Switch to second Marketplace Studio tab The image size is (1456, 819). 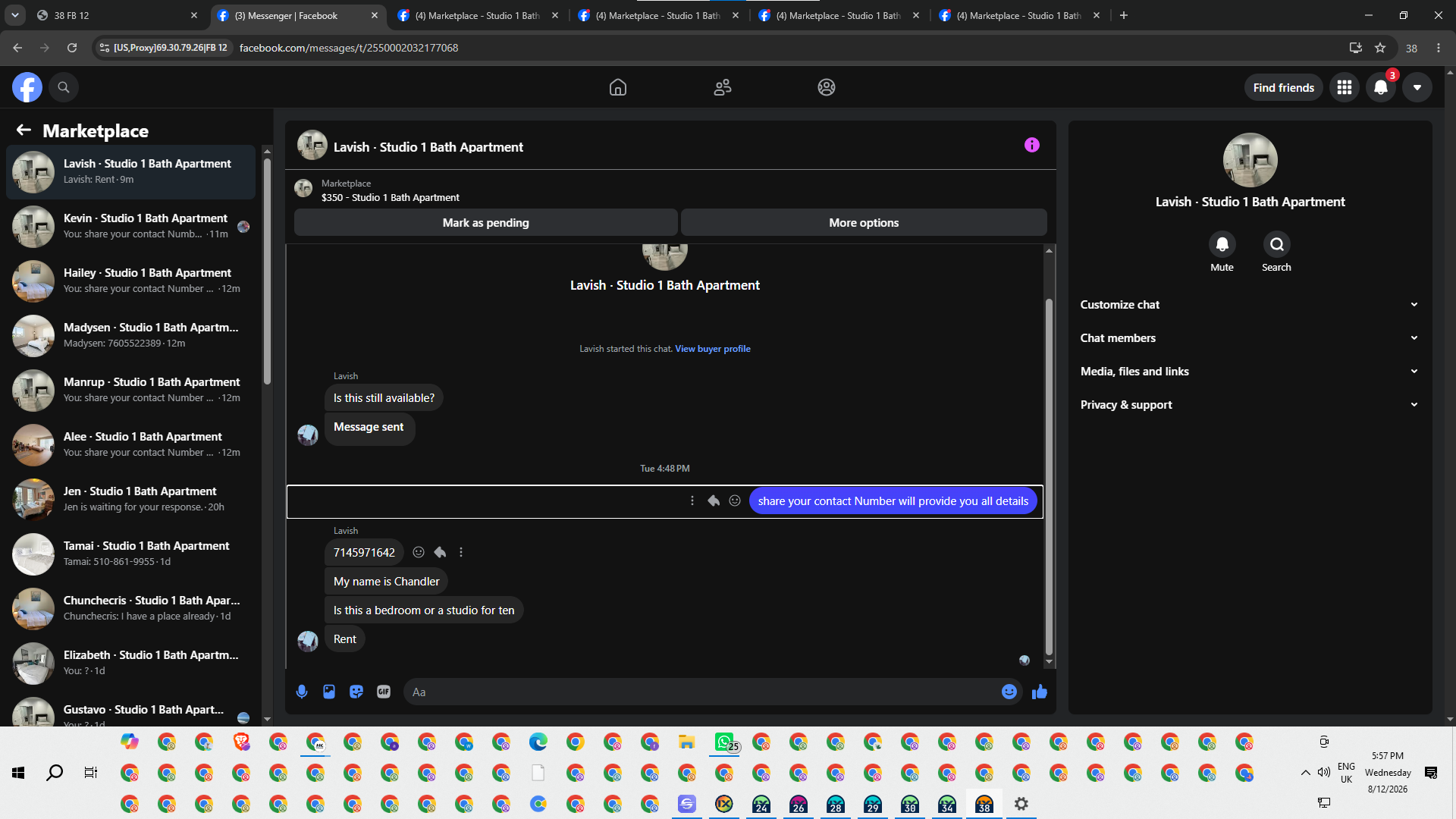point(658,15)
